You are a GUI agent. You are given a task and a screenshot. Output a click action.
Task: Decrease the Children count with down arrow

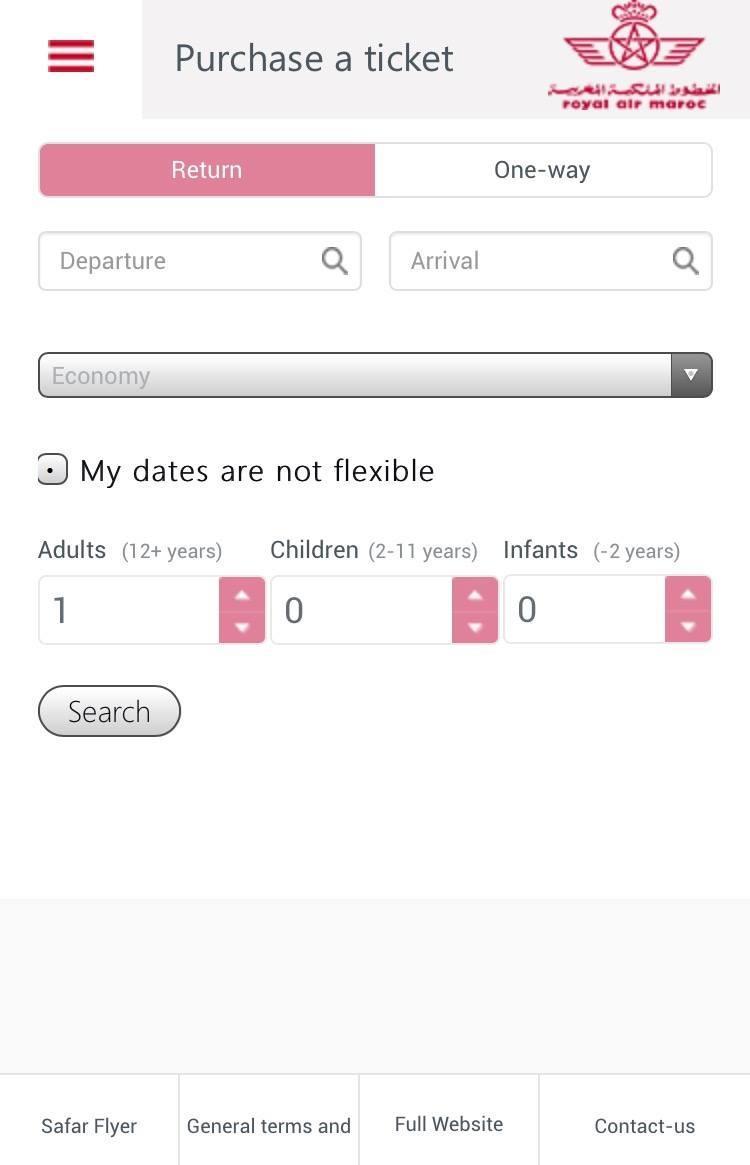[475, 627]
